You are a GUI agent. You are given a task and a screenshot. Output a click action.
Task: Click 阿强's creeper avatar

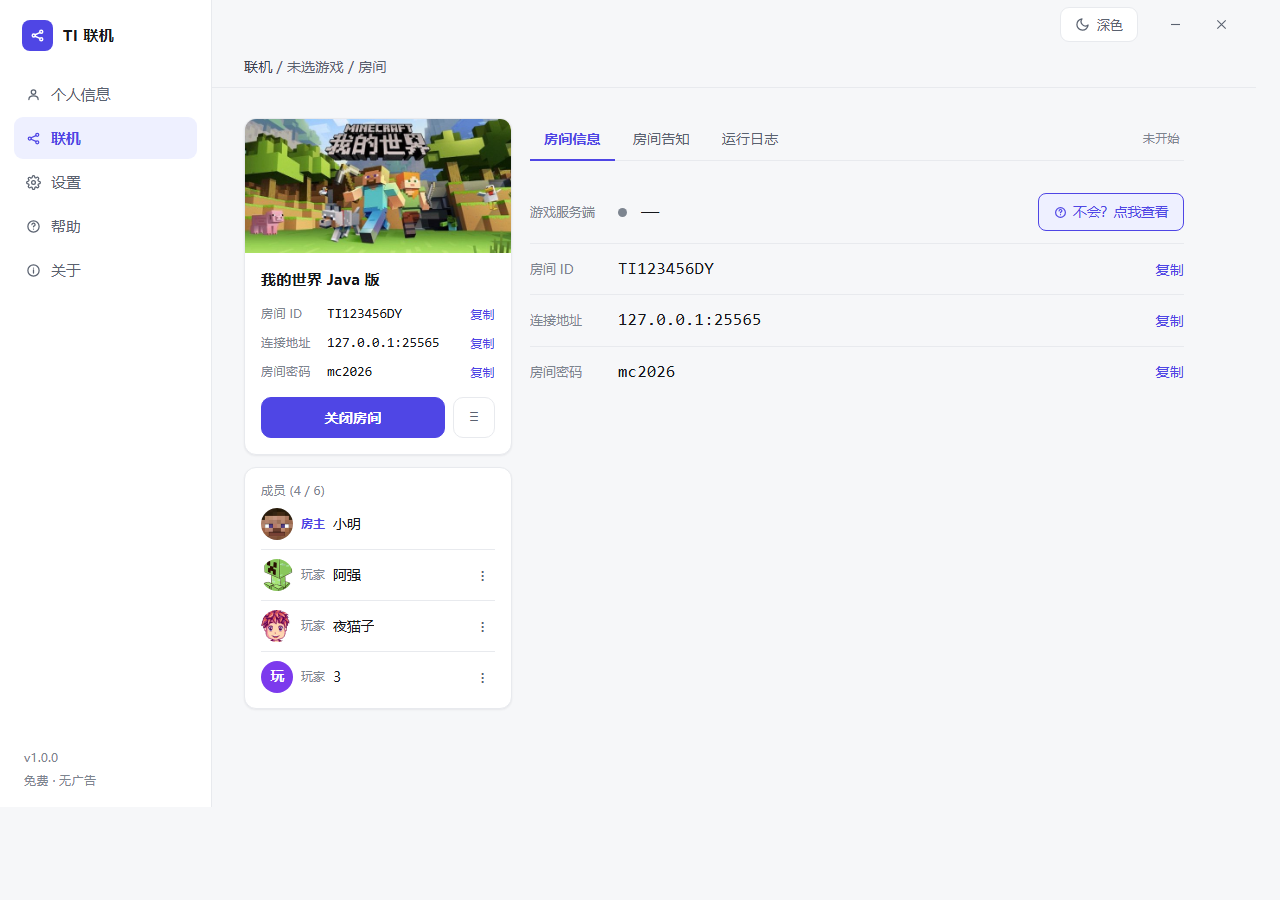coord(277,575)
